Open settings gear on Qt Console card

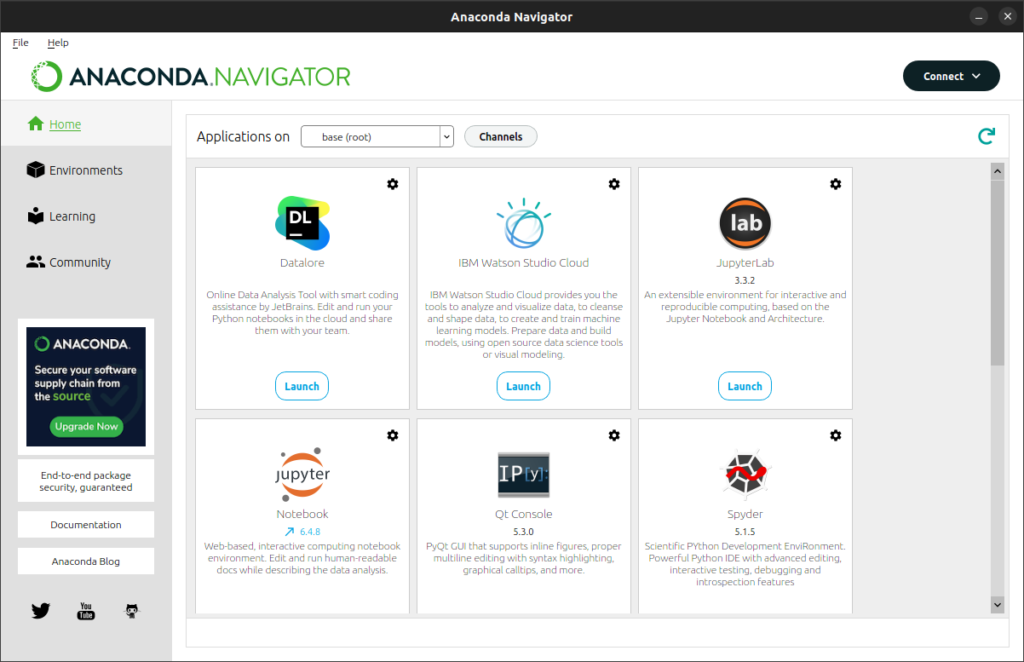click(614, 435)
